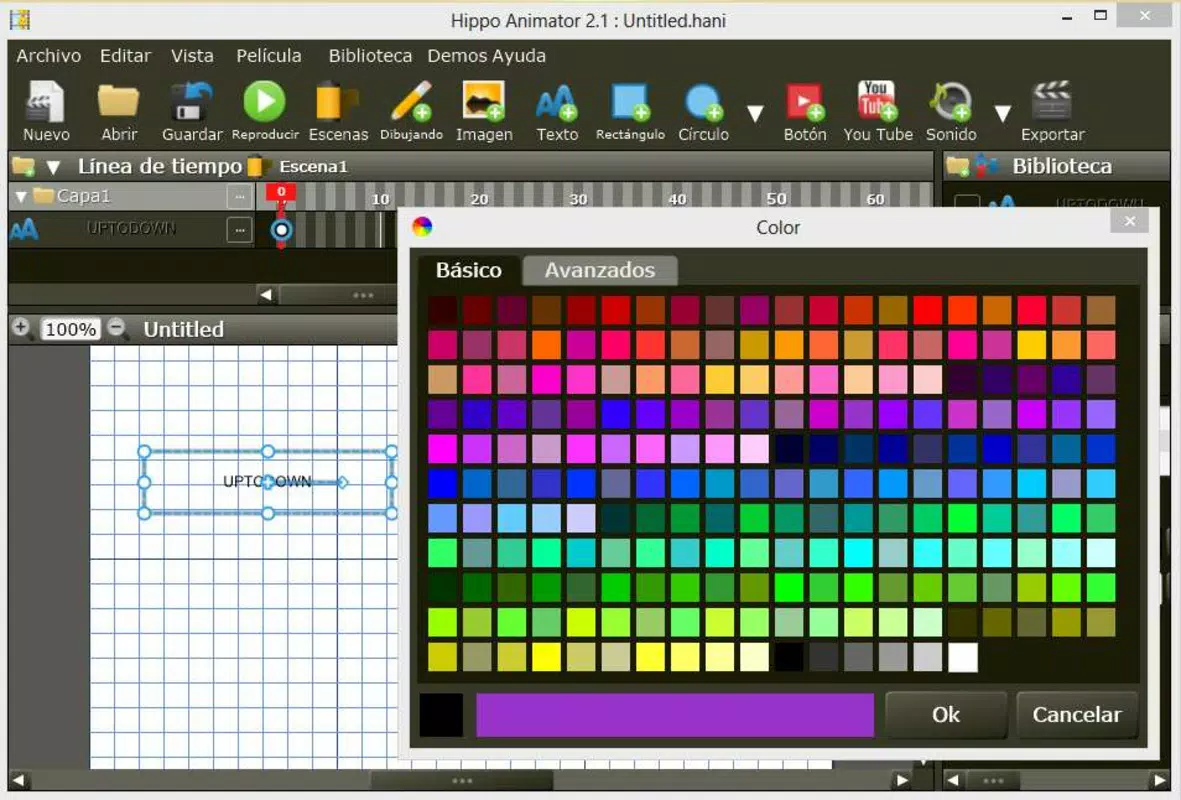1181x800 pixels.
Task: Open options button for the UPTODOWN layer
Action: pyautogui.click(x=240, y=230)
